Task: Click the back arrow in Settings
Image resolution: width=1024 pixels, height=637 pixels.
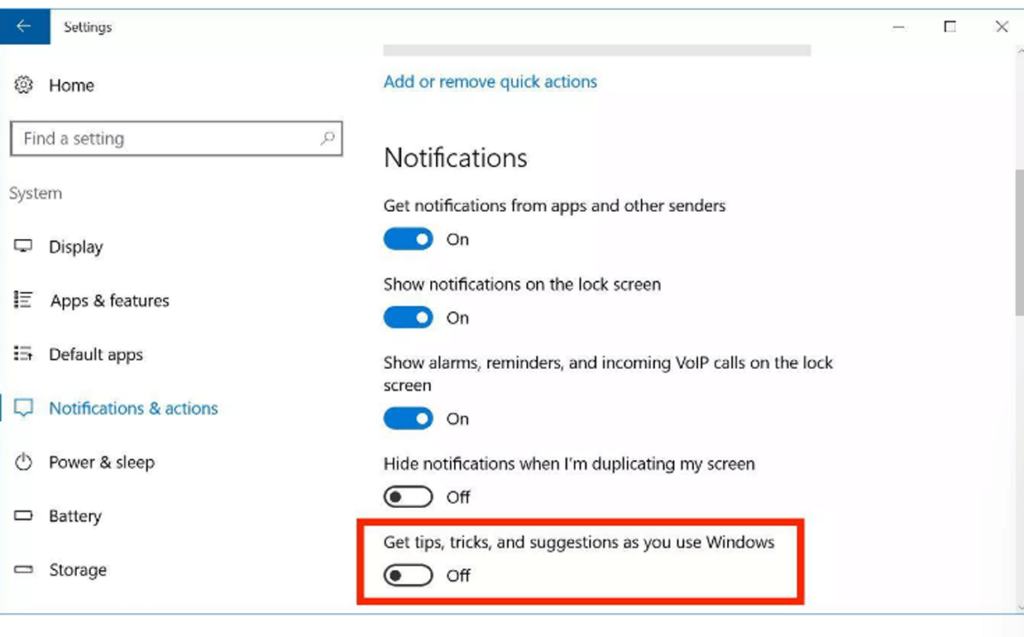Action: coord(24,26)
